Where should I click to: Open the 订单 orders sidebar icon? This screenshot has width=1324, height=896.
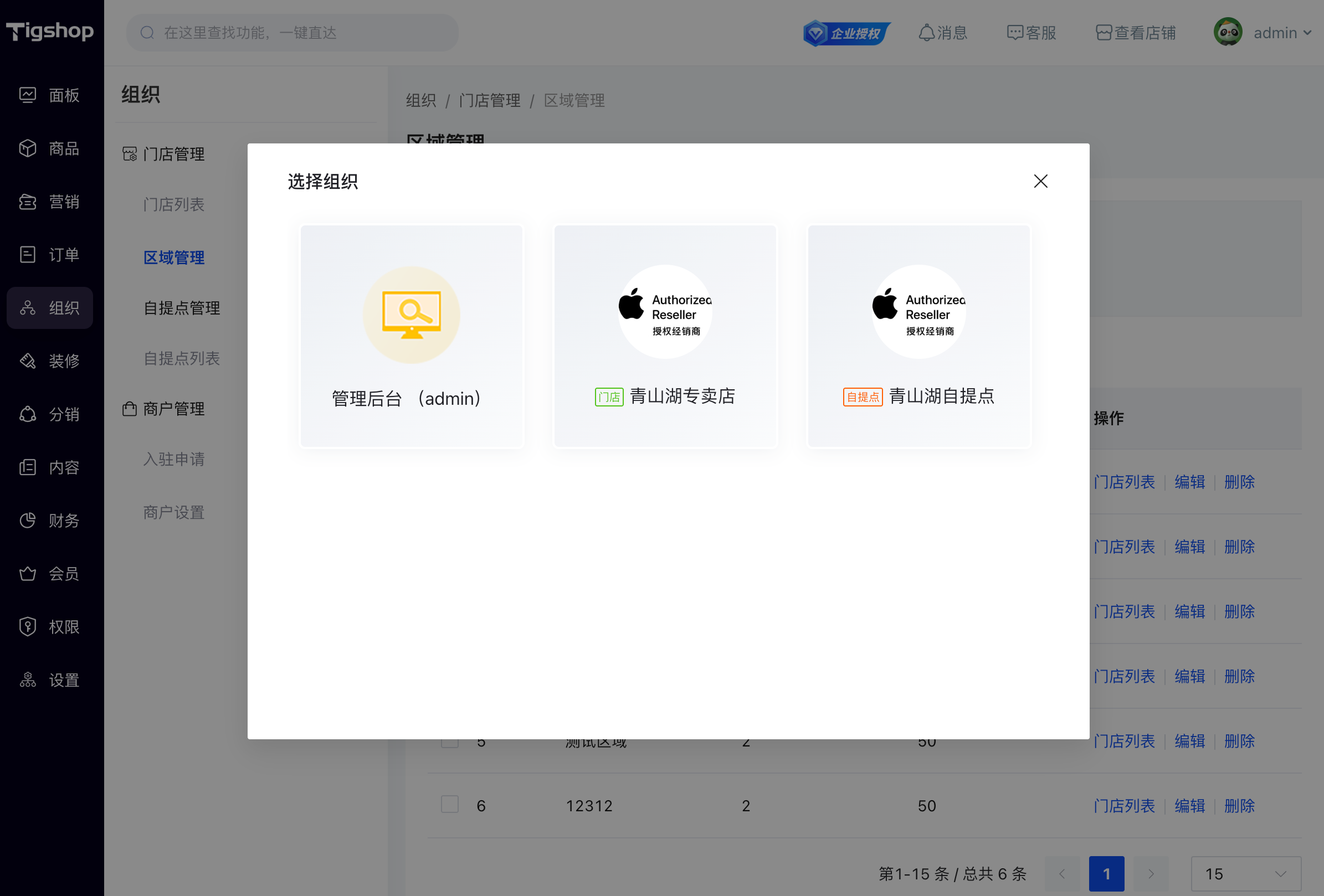pos(27,255)
